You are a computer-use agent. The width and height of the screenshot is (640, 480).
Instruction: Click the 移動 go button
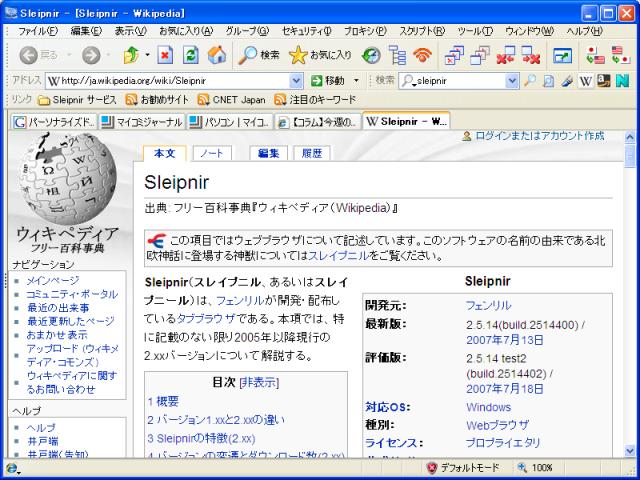click(328, 81)
